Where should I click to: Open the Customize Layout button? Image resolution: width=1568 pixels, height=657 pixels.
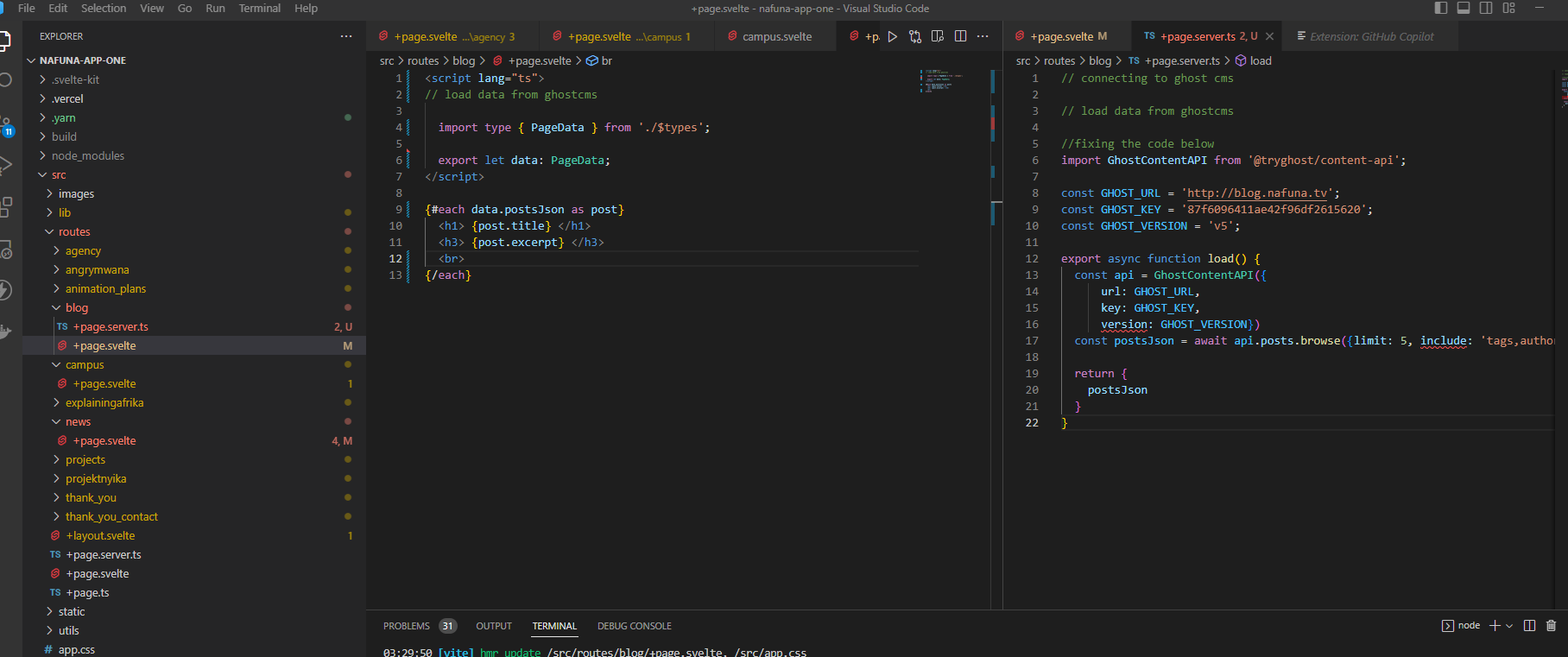pos(1508,8)
